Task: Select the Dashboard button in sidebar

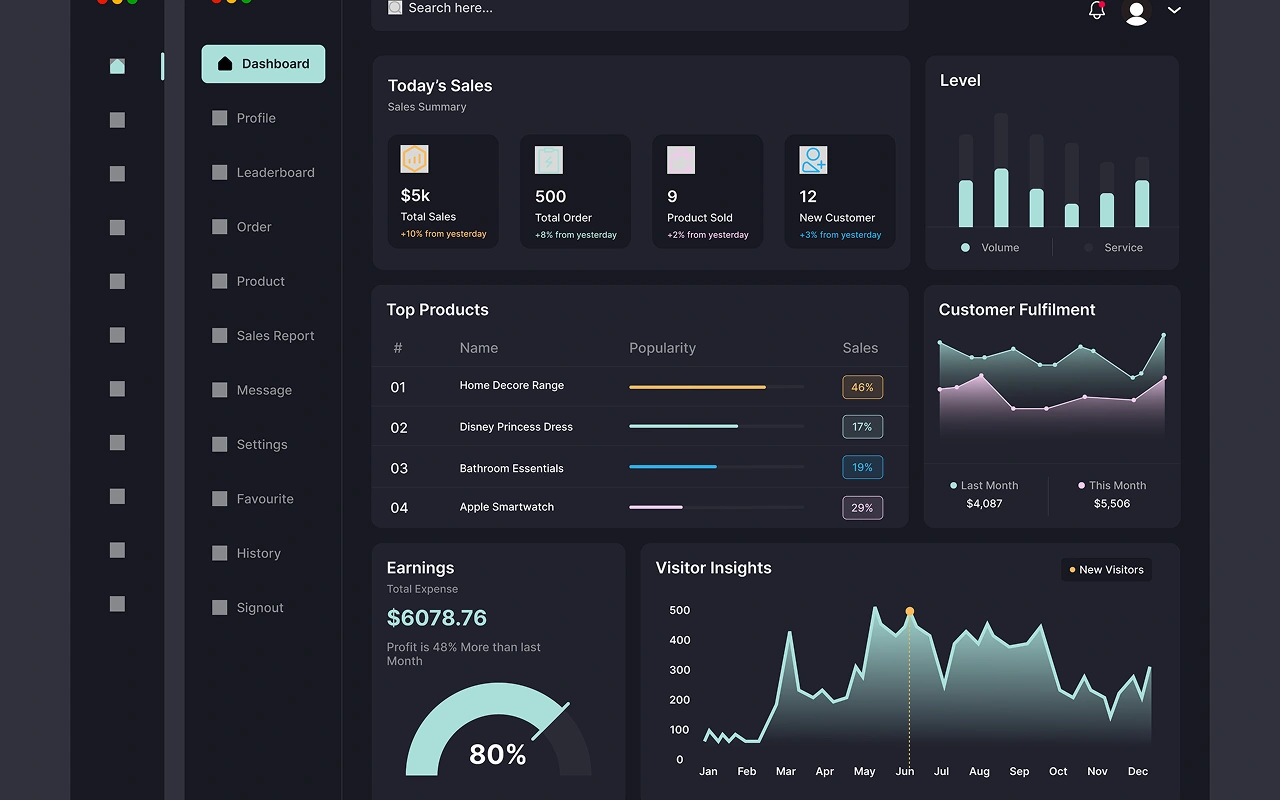Action: pos(263,64)
